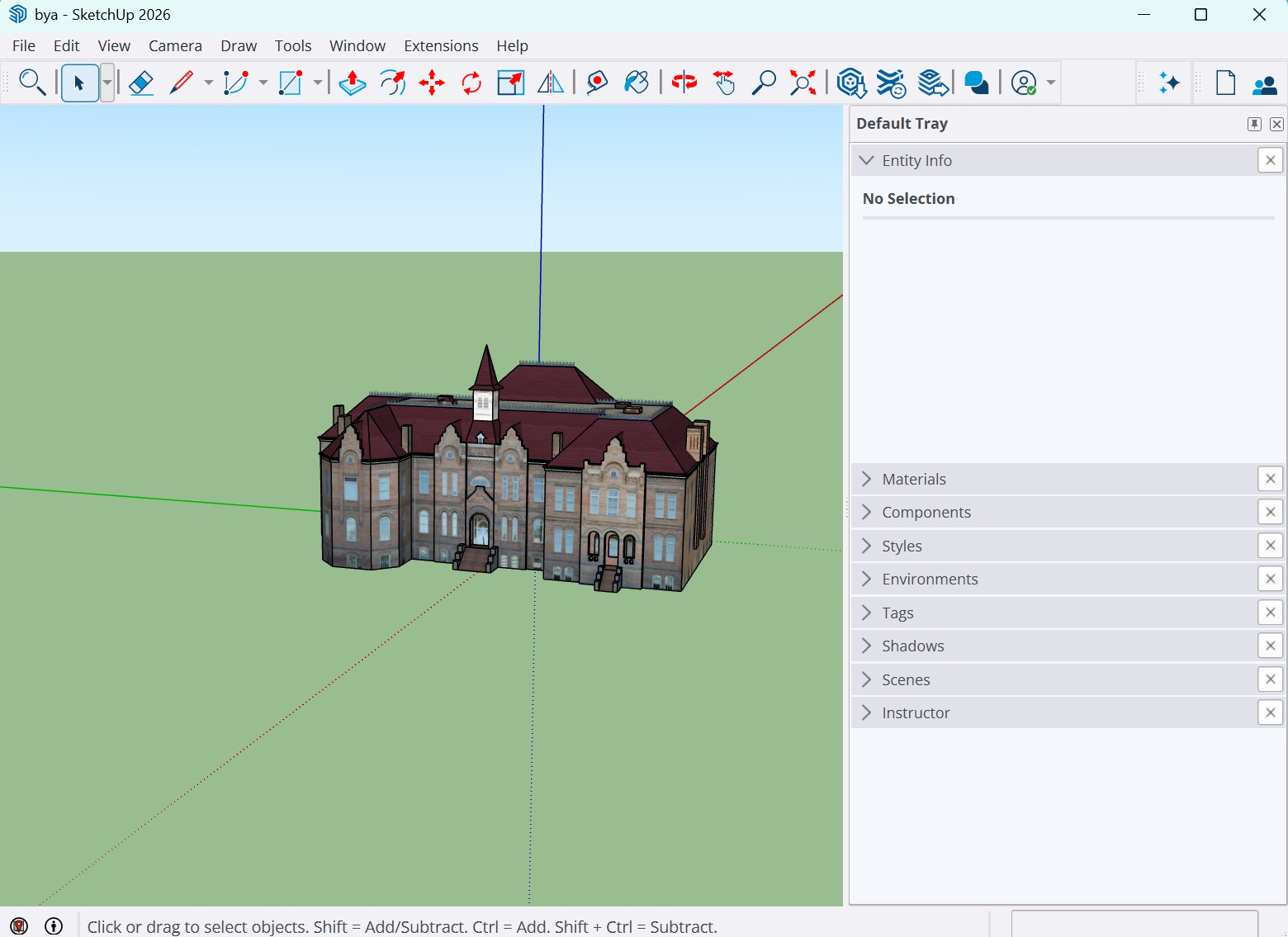Viewport: 1288px width, 937px height.
Task: Expand the Scenes panel
Action: [x=866, y=679]
